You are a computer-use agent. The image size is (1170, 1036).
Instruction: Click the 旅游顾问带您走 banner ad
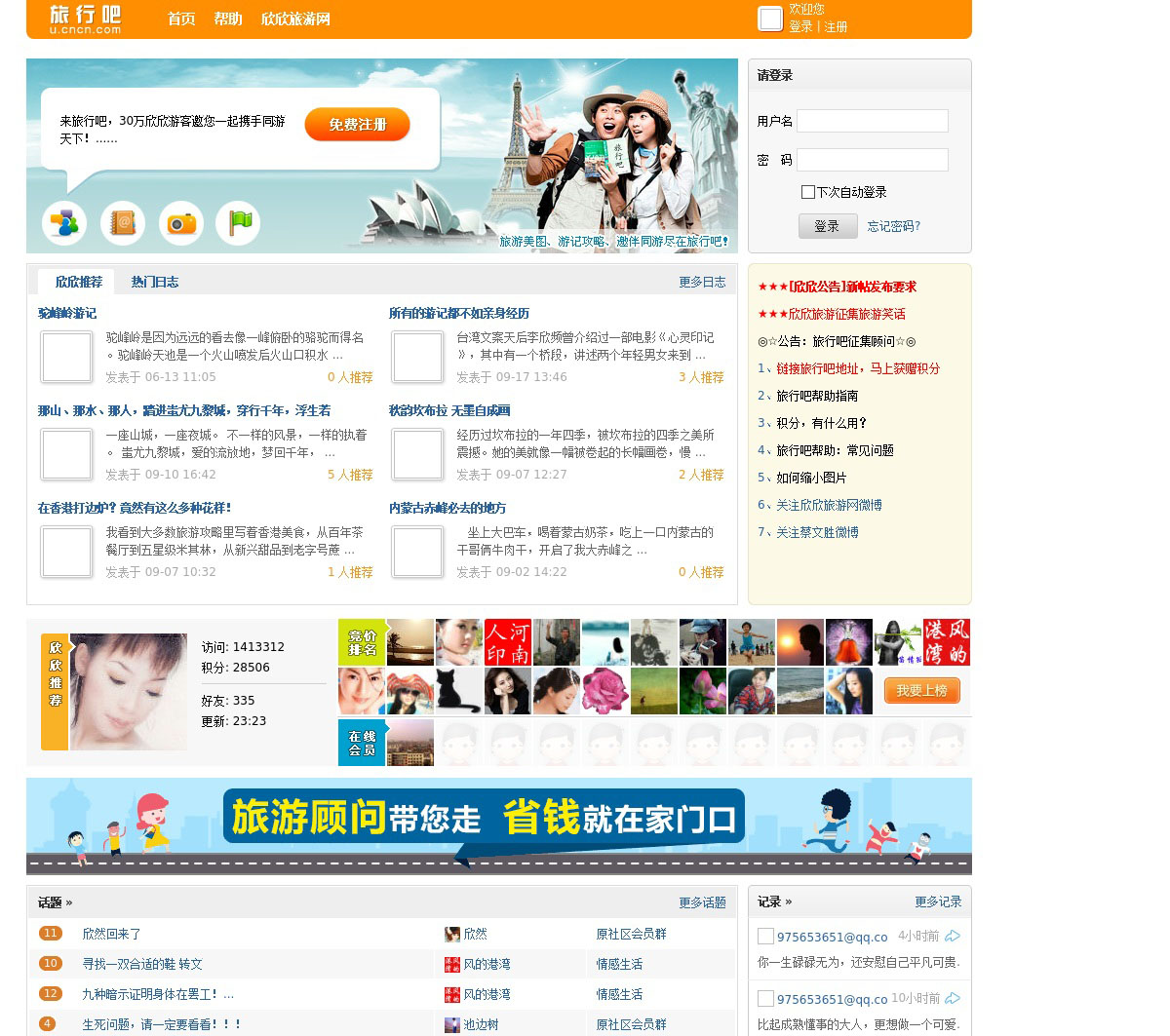pos(499,825)
